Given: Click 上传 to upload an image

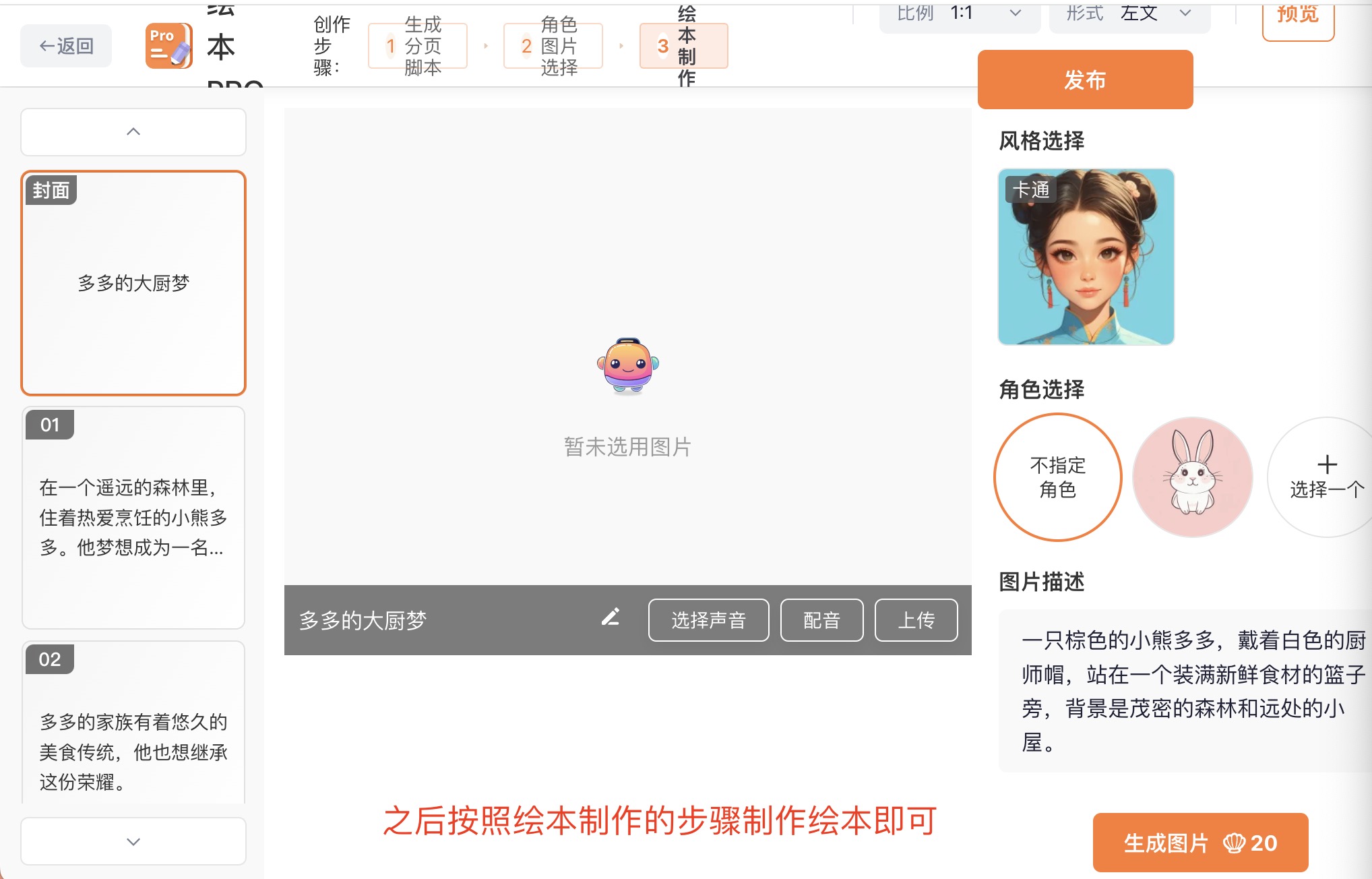Looking at the screenshot, I should 916,620.
